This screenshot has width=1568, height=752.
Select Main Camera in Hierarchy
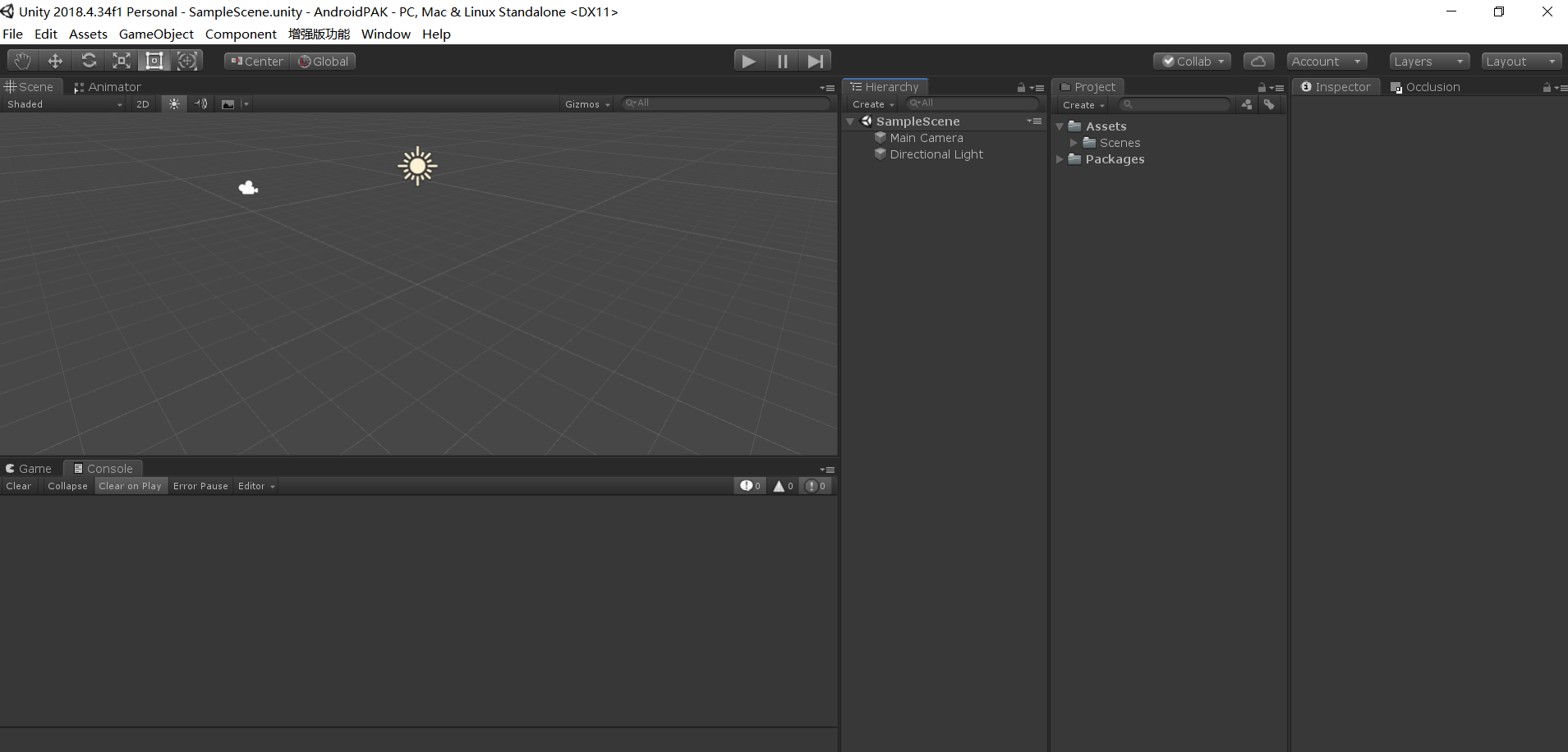(927, 138)
